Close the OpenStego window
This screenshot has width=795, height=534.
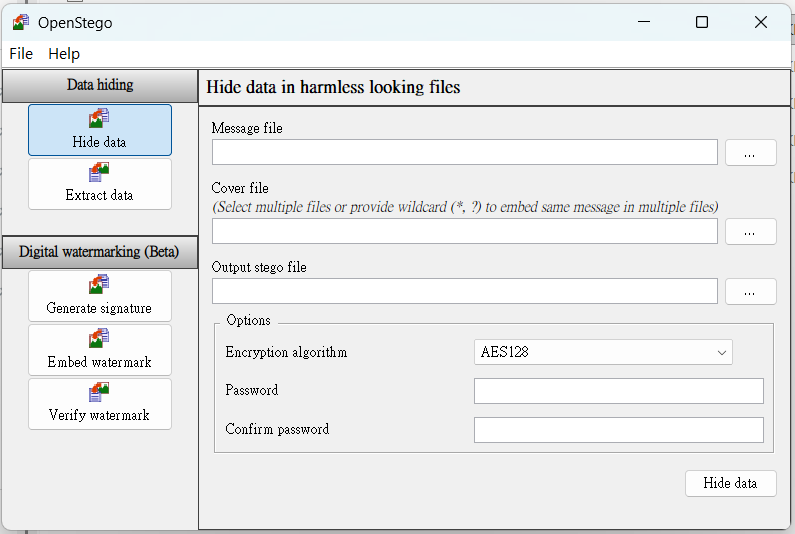[761, 22]
